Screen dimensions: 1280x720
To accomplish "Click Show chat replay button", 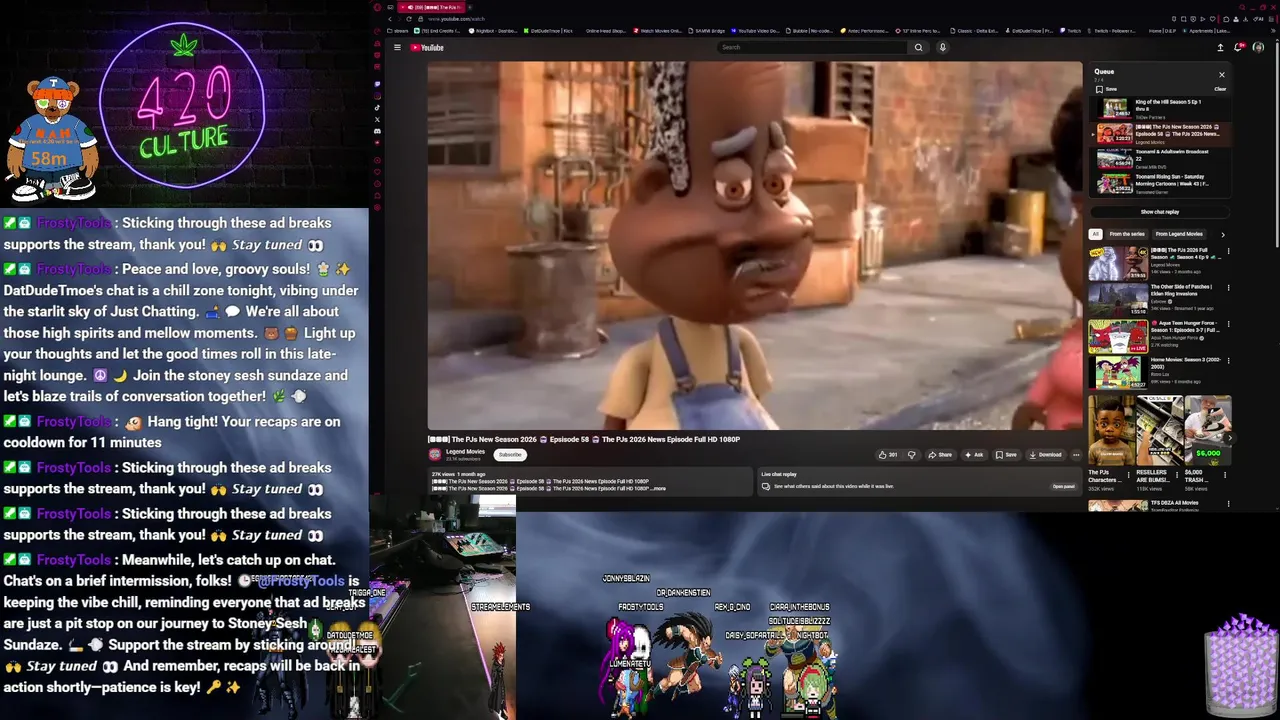I will tap(1159, 212).
